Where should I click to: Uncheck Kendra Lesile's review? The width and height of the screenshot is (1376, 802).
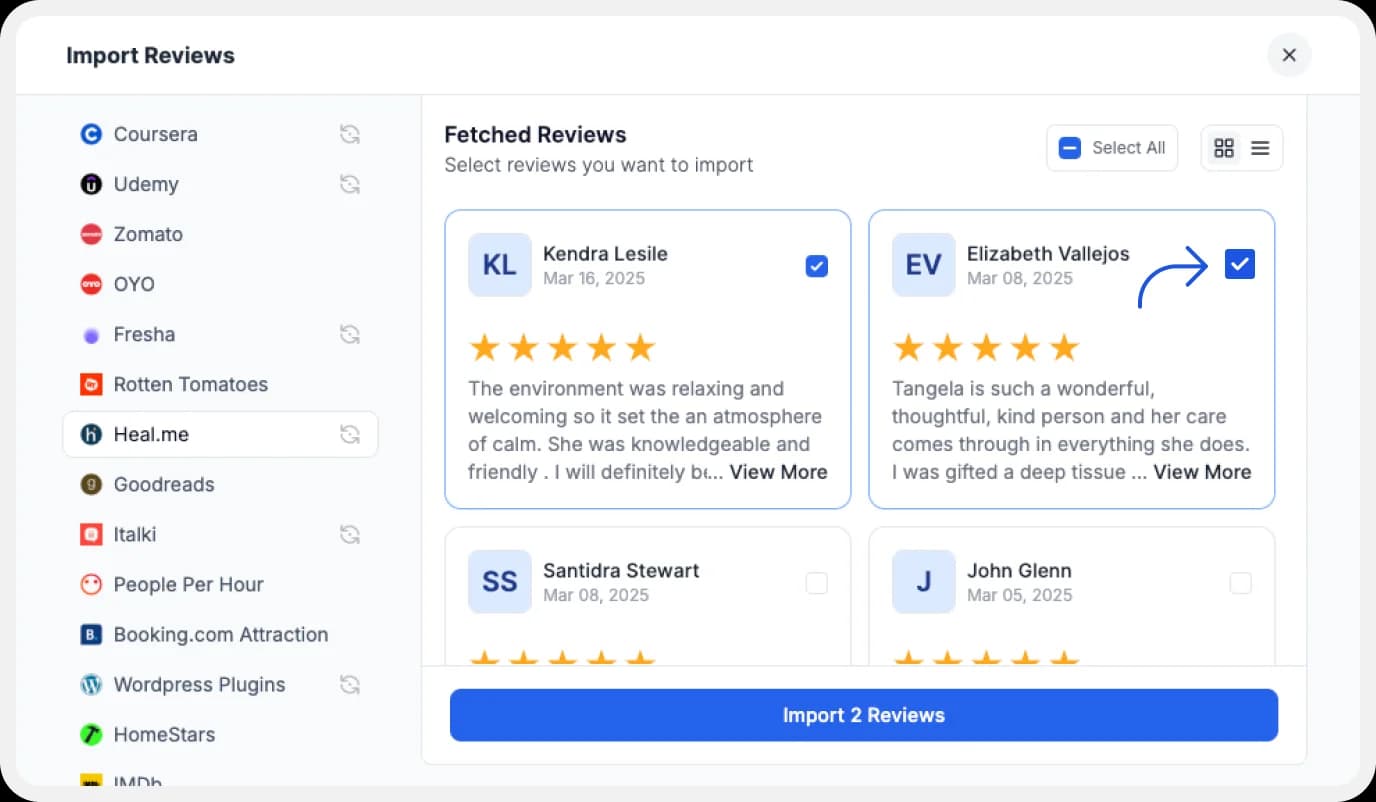816,266
